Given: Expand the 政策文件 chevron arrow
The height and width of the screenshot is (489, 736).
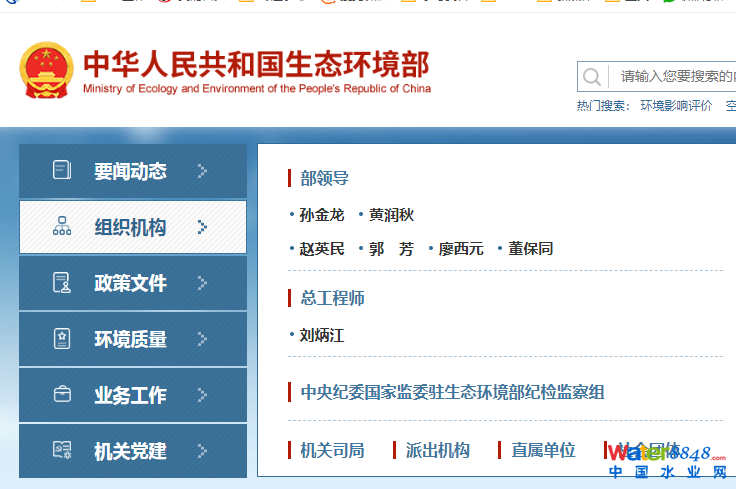Looking at the screenshot, I should click(203, 283).
